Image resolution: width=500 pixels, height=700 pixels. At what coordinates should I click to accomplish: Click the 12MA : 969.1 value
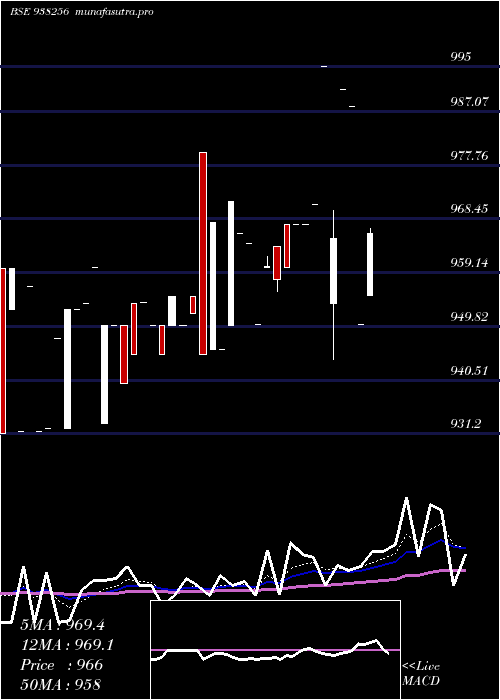click(x=67, y=645)
